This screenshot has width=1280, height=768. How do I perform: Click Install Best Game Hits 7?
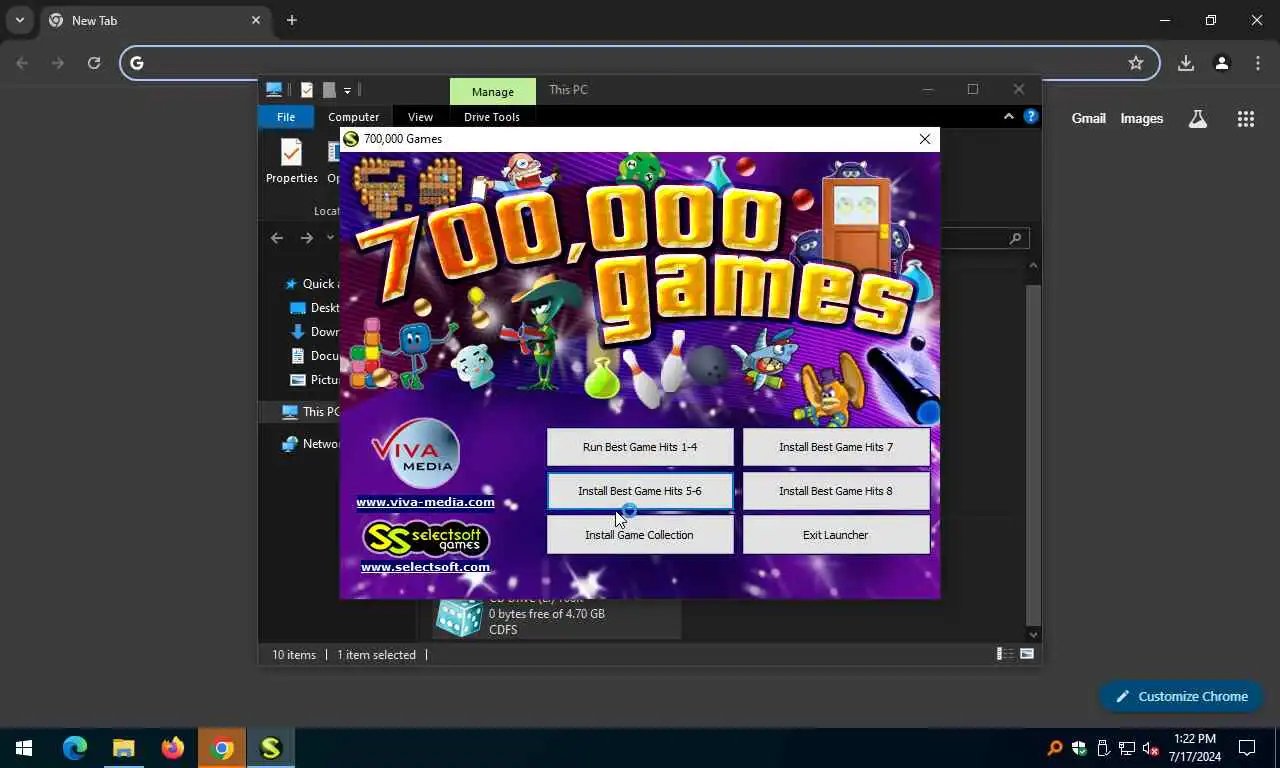(836, 447)
